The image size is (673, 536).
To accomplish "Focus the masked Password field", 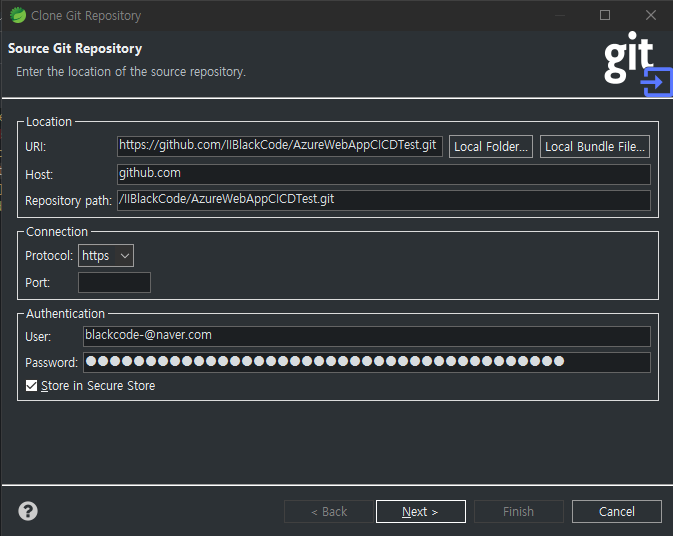I will (367, 362).
